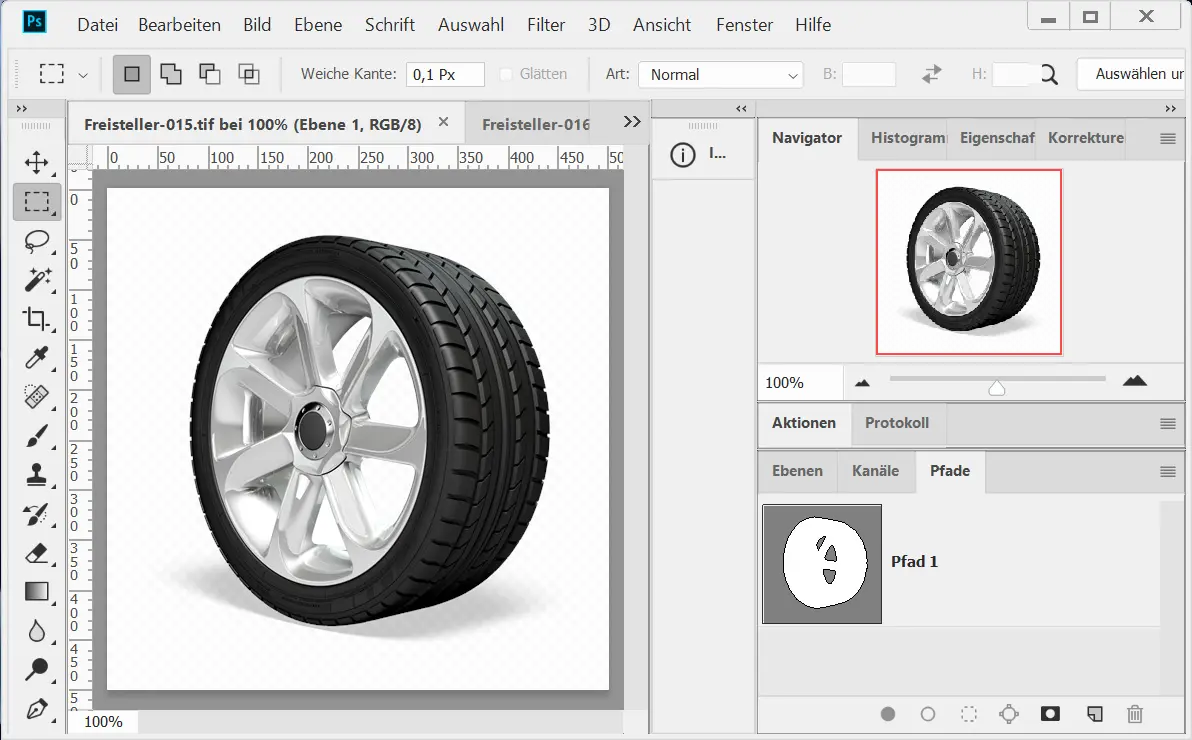Select the Eraser tool
Image resolution: width=1192 pixels, height=740 pixels.
pos(37,553)
